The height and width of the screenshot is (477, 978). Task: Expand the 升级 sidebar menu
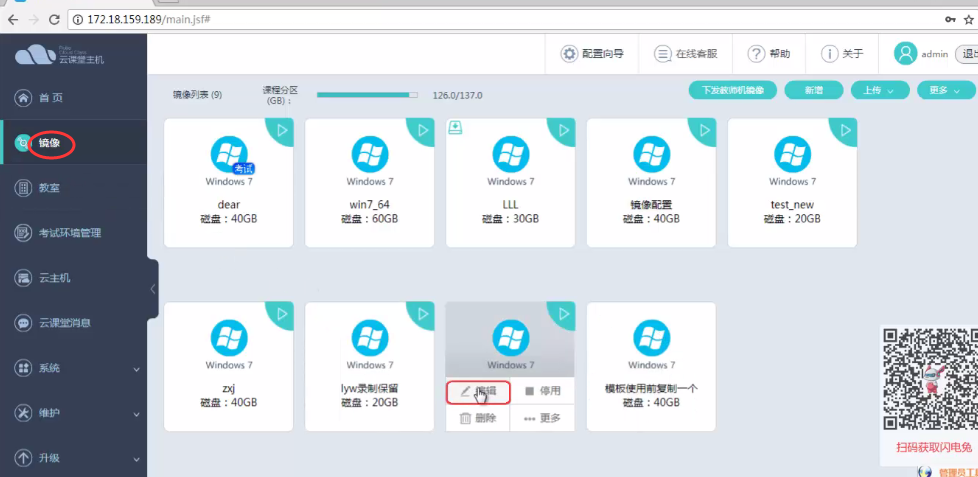[x=74, y=458]
